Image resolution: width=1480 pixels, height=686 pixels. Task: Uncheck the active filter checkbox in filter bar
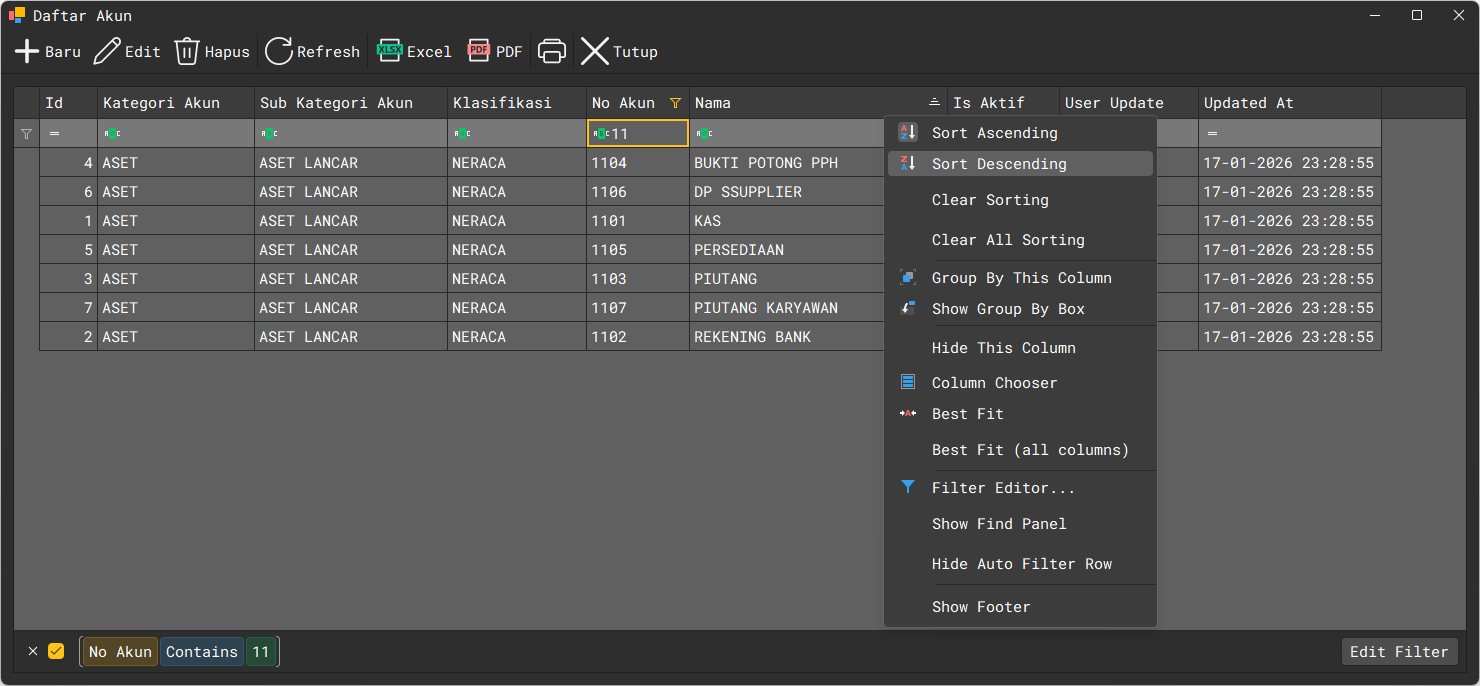pyautogui.click(x=56, y=651)
